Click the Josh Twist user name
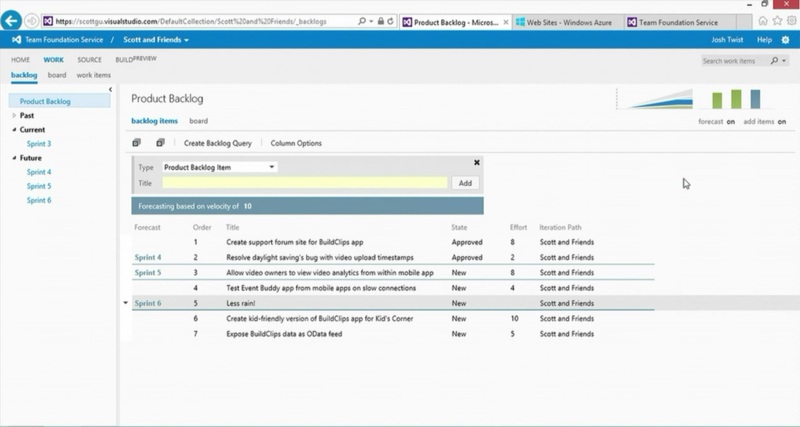The image size is (800, 427). (x=727, y=40)
